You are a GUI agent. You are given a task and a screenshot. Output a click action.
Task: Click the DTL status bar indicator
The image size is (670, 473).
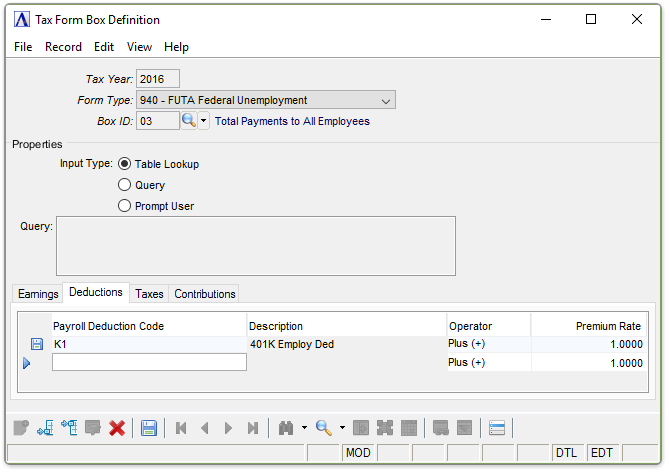(567, 453)
